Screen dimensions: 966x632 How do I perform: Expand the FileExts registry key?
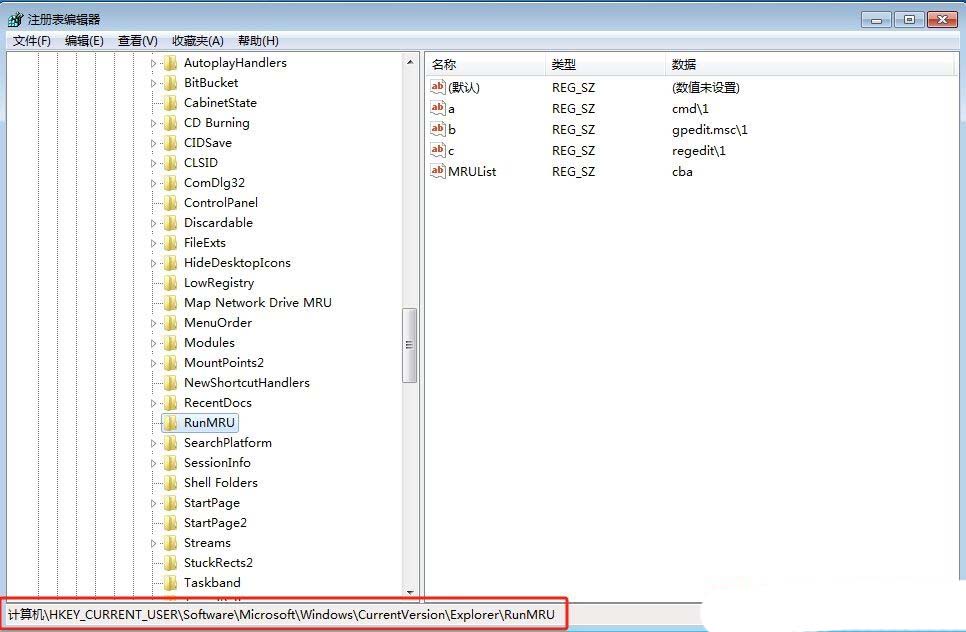(154, 243)
